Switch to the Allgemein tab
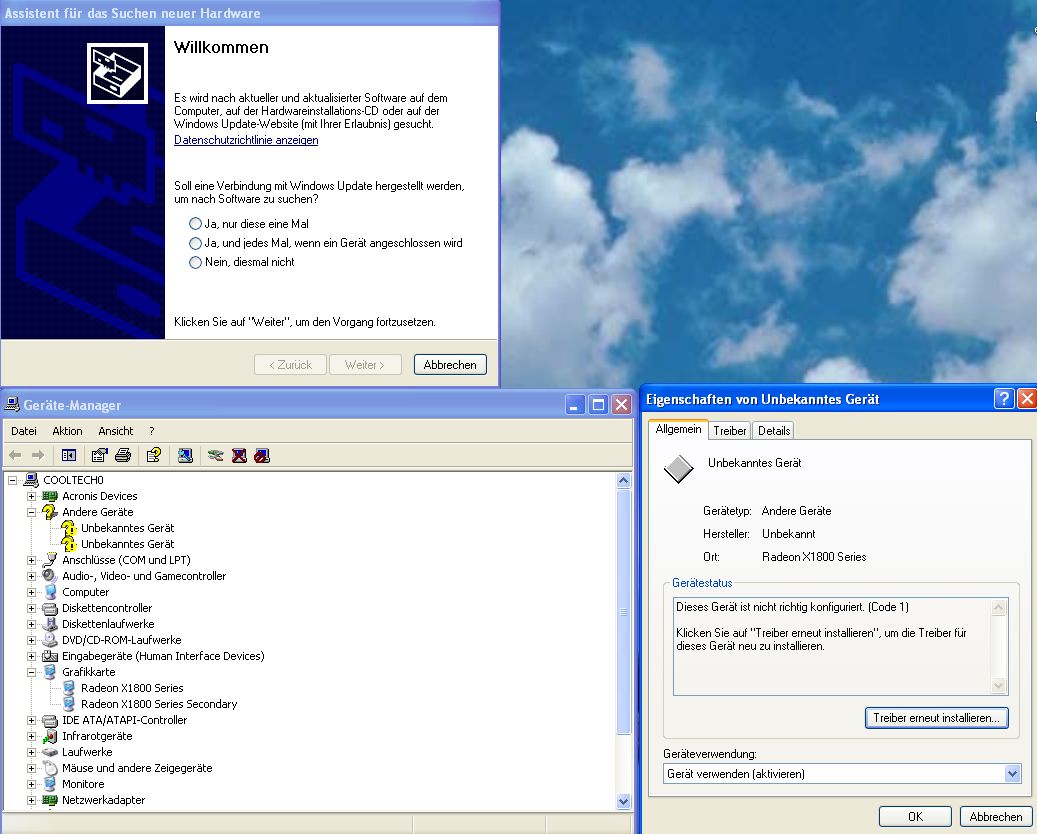Screen dimensions: 1037x834 pos(678,429)
